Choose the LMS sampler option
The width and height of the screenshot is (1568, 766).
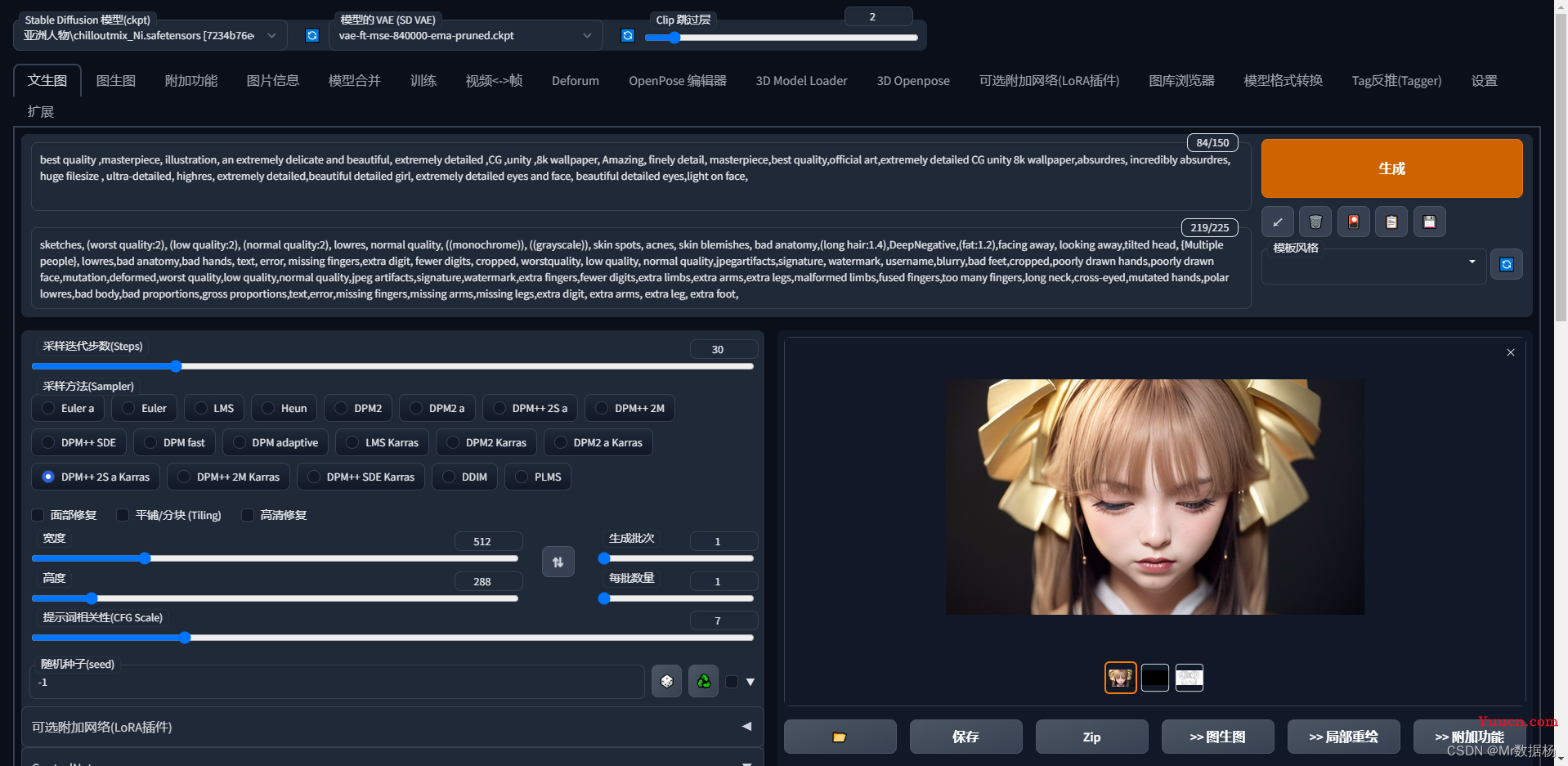(x=214, y=408)
